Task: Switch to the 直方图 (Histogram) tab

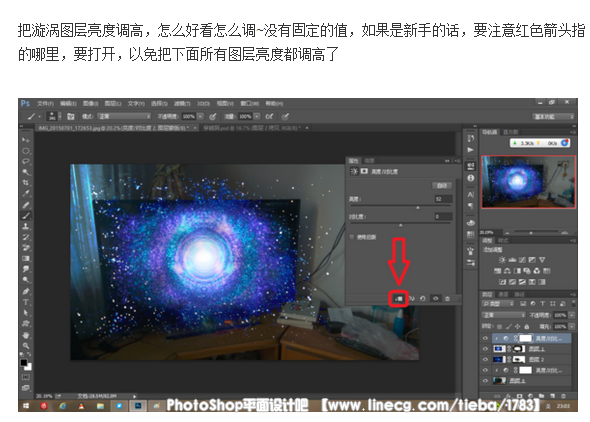Action: coord(511,132)
